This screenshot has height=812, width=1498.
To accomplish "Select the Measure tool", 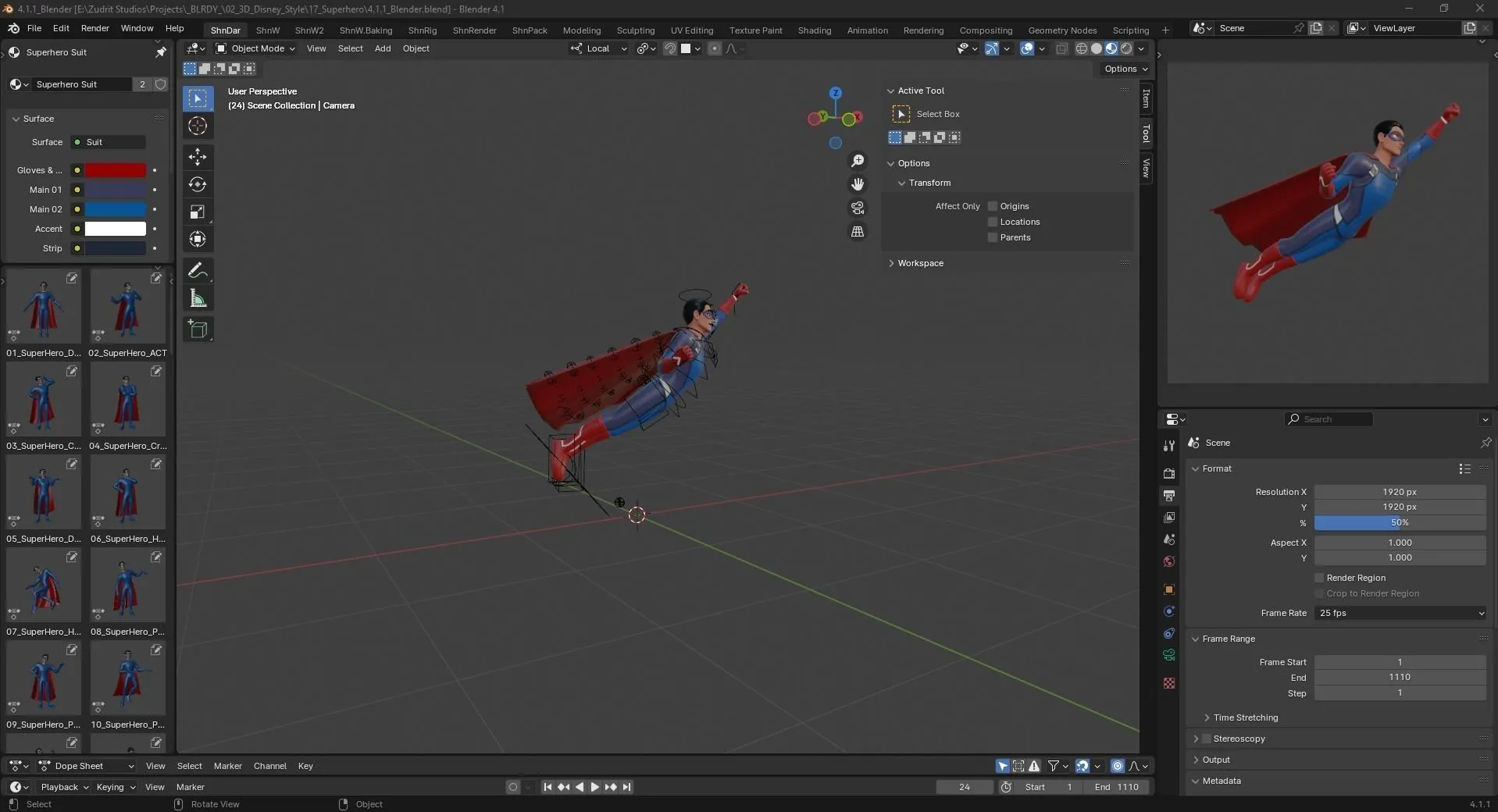I will pos(197,297).
